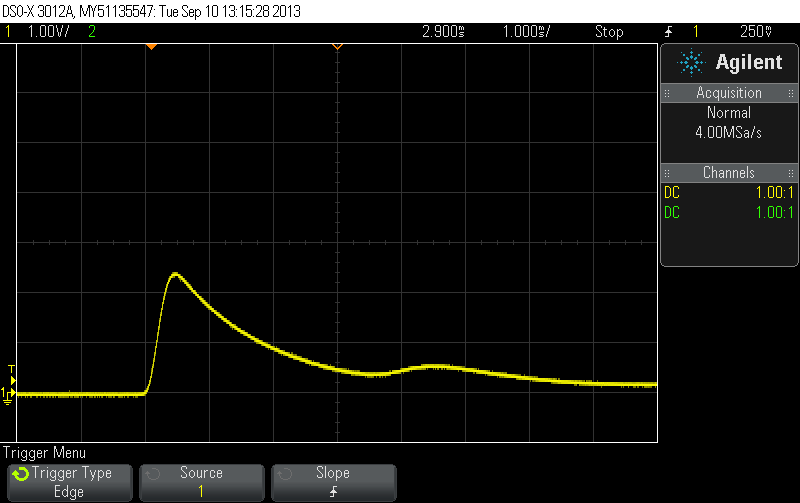The width and height of the screenshot is (800, 503).
Task: Click the 2.900 ms delay readout
Action: (x=443, y=32)
